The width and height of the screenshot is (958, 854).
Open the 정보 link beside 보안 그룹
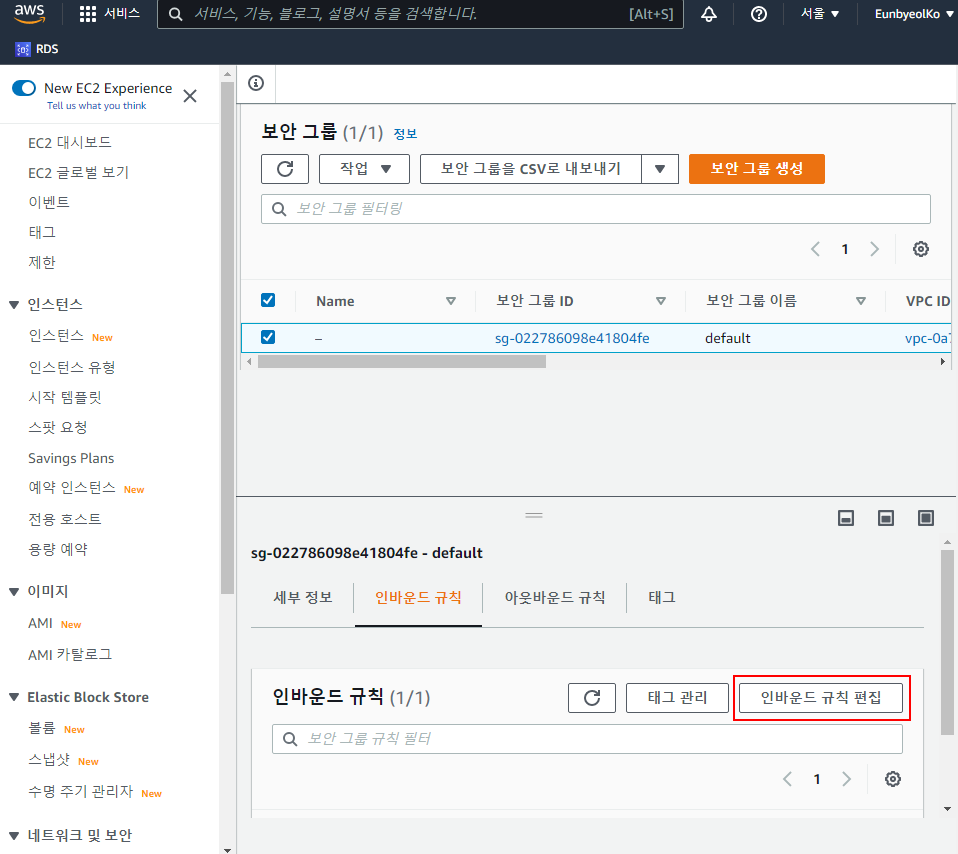[405, 133]
